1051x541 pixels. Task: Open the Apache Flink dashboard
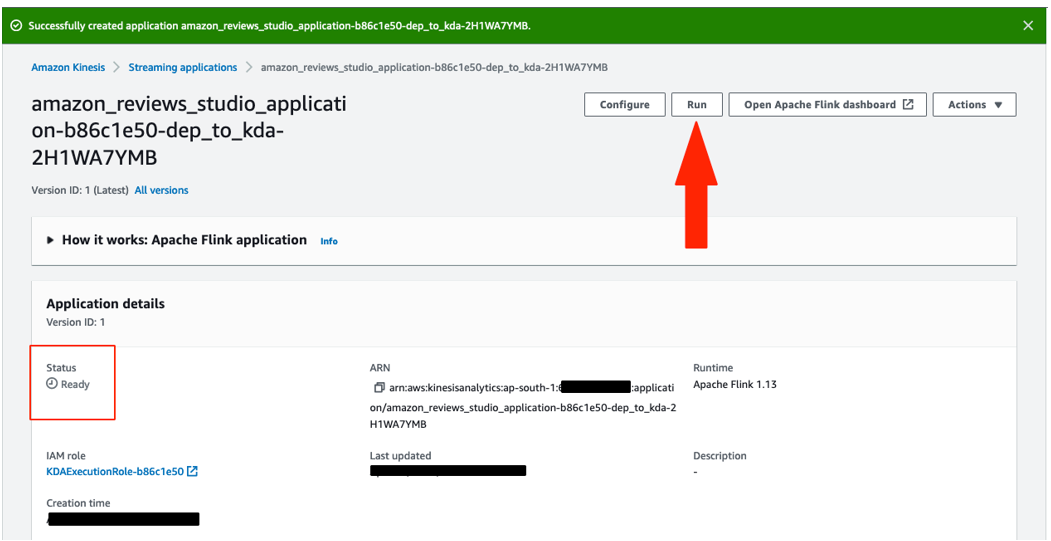tap(828, 105)
